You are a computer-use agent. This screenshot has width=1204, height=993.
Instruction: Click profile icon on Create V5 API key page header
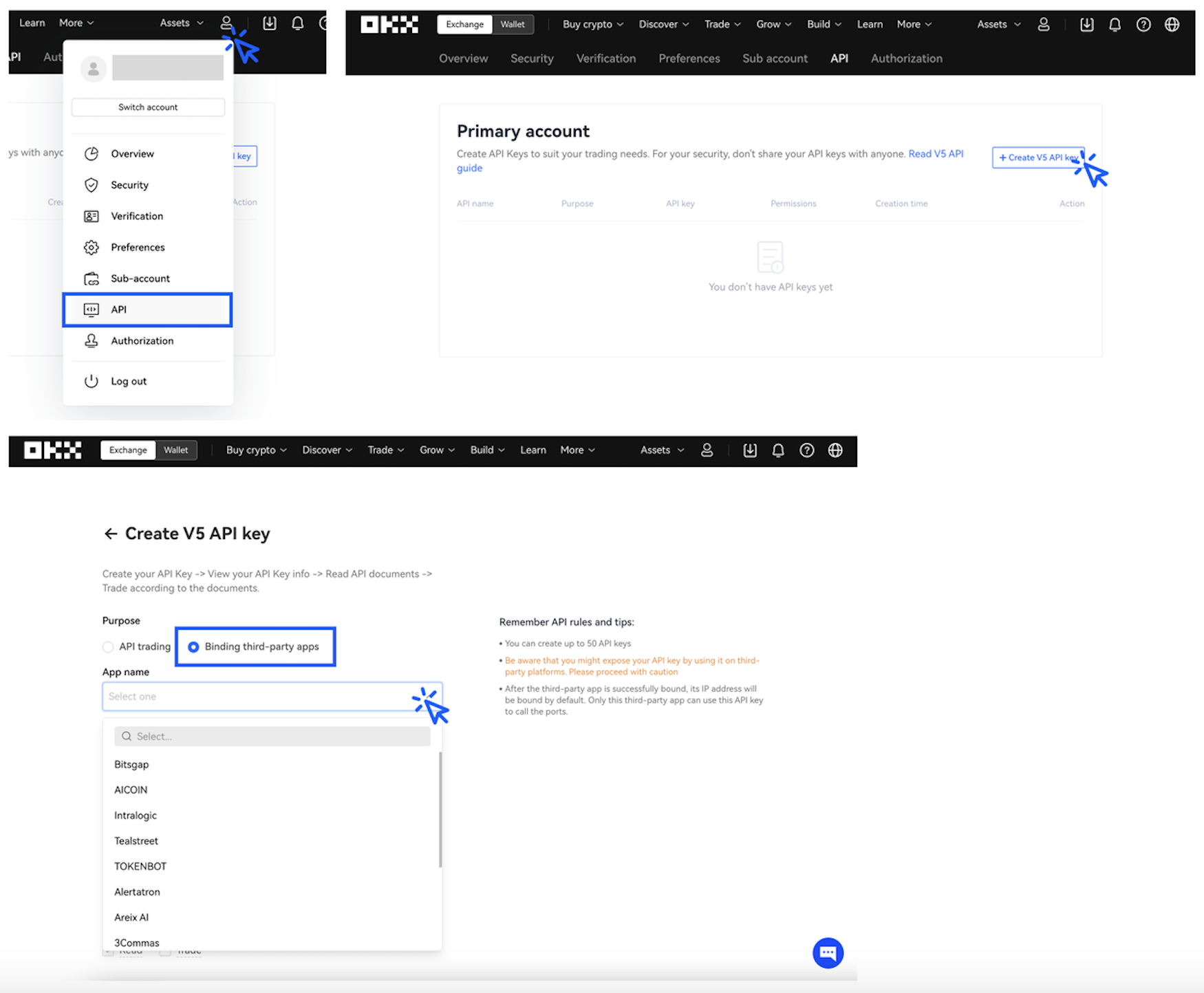(707, 450)
